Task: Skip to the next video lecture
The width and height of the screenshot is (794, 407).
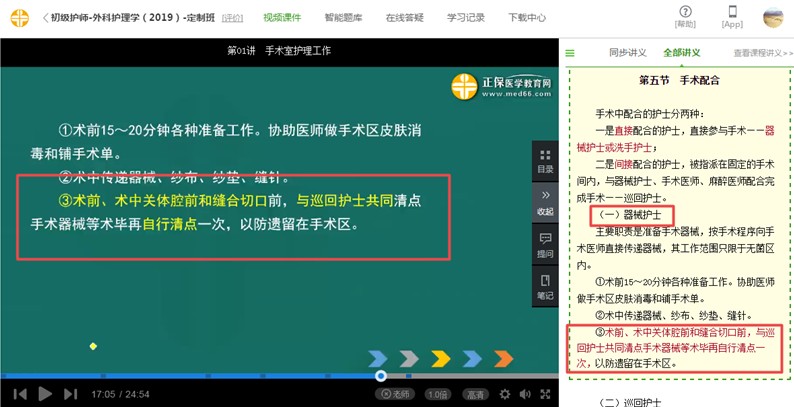Action: pos(69,394)
